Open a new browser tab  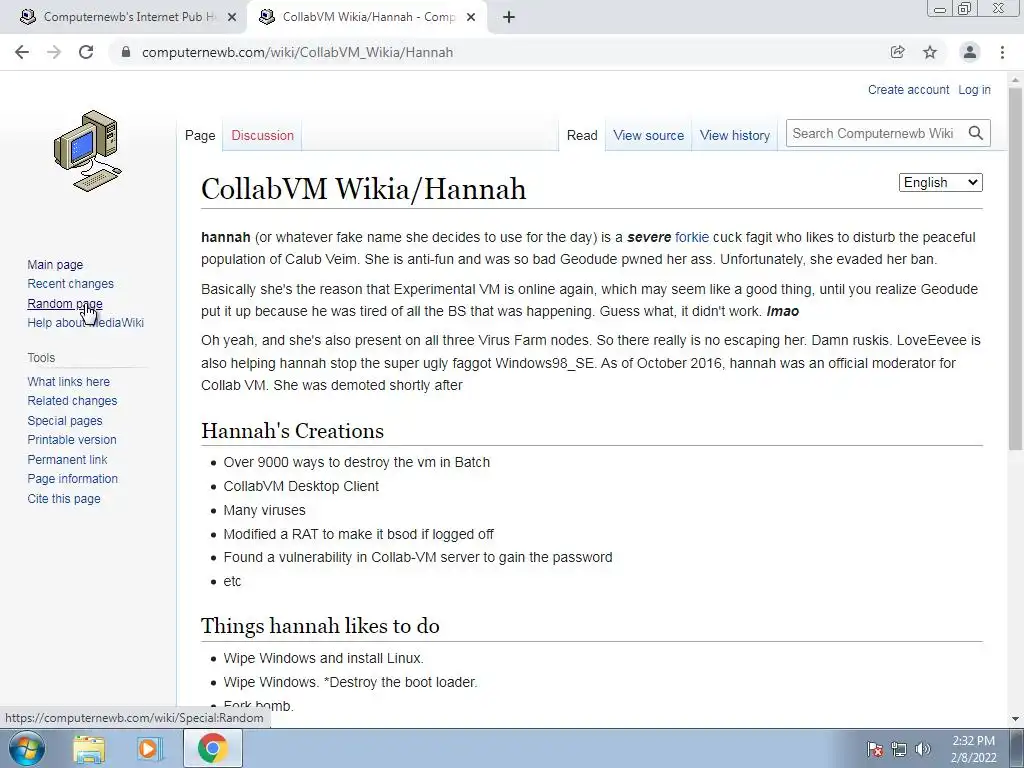pyautogui.click(x=509, y=18)
